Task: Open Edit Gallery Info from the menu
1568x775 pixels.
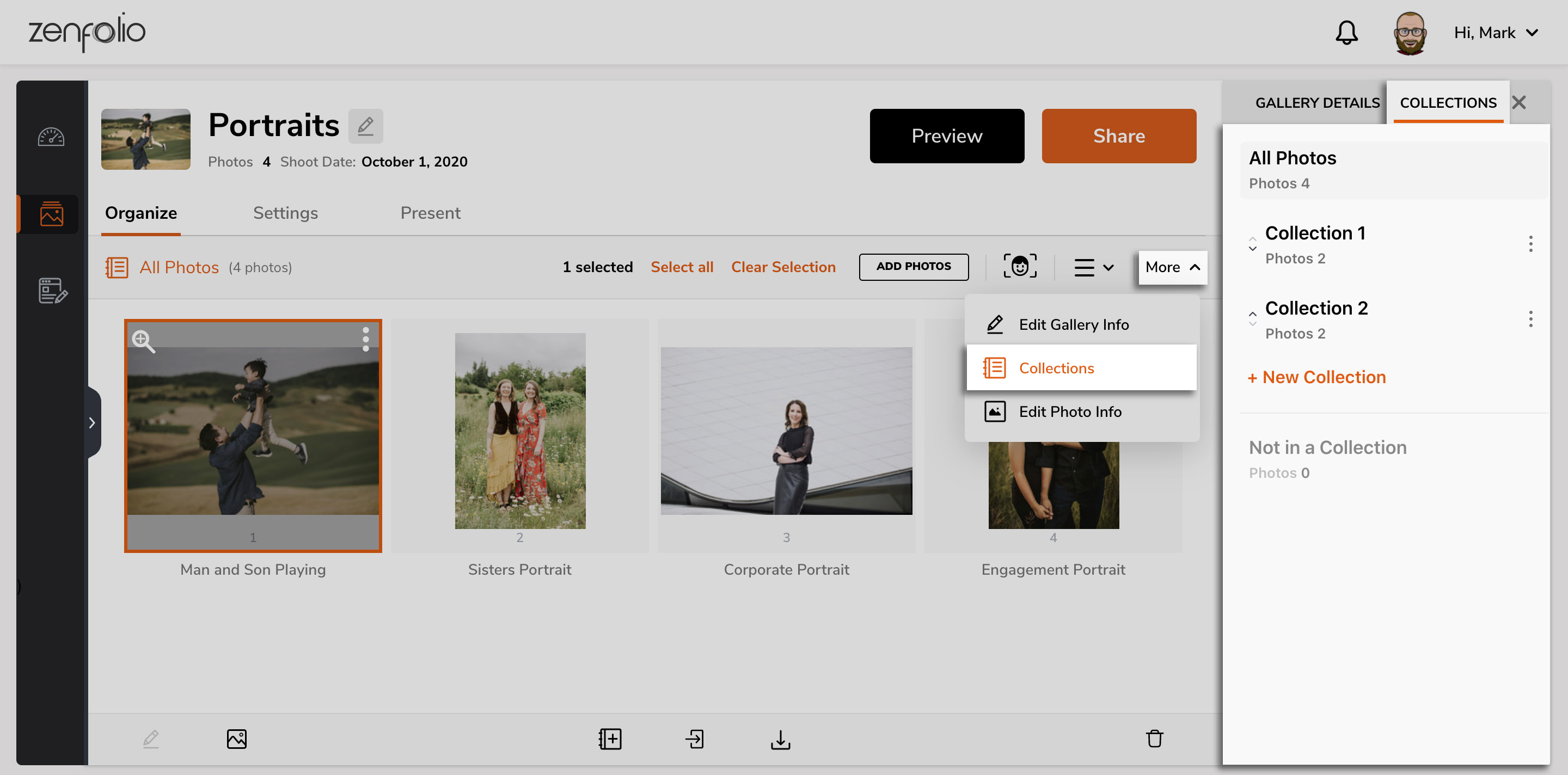Action: click(x=1073, y=324)
